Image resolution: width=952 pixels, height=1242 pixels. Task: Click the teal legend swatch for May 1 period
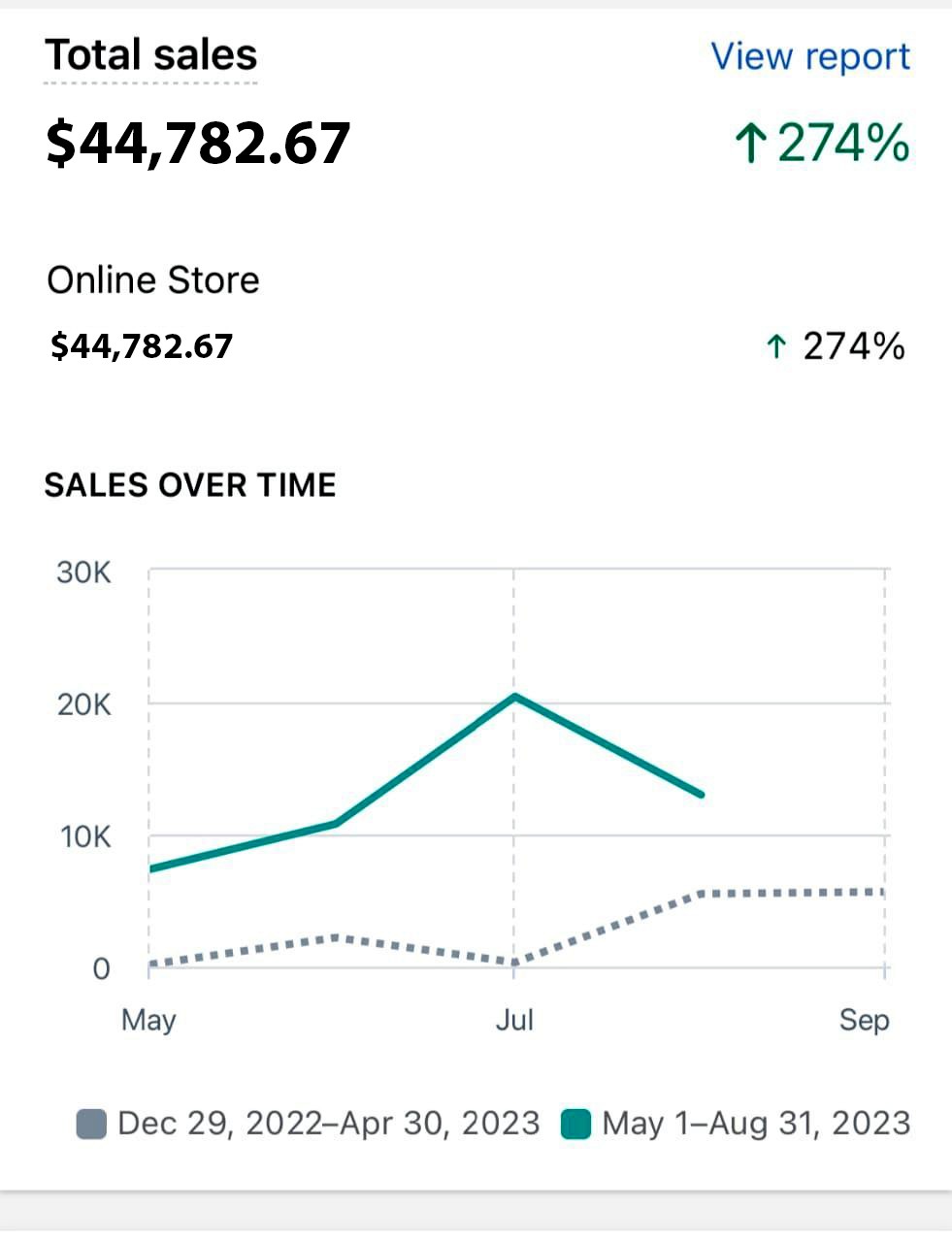(575, 1124)
